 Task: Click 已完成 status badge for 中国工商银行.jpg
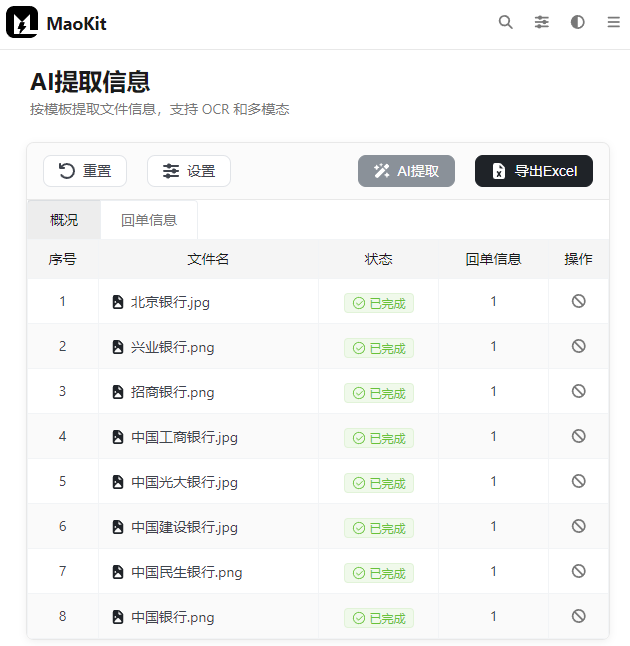pos(379,438)
